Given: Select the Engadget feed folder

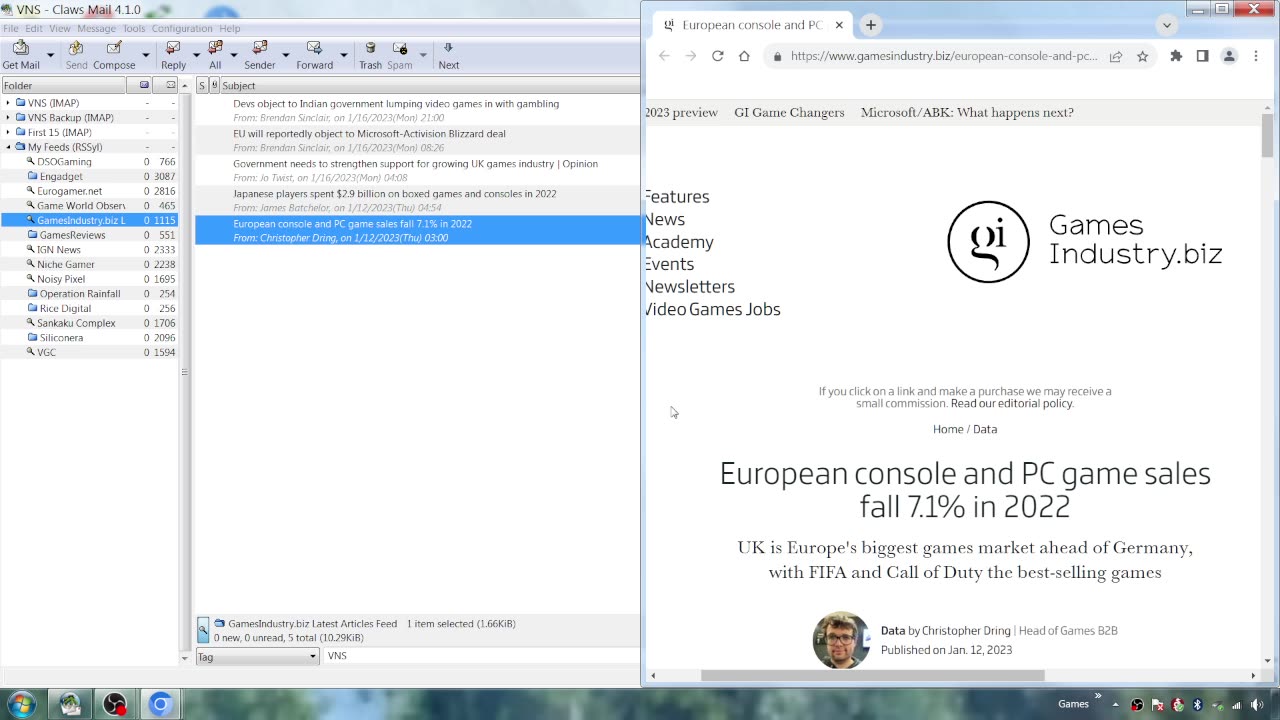Looking at the screenshot, I should point(61,176).
